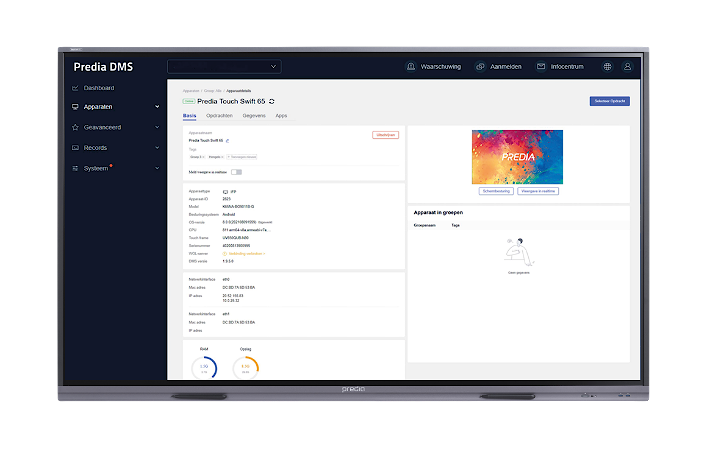This screenshot has height=468, width=705.
Task: Click the first tag chip in Tags row
Action: pyautogui.click(x=197, y=157)
